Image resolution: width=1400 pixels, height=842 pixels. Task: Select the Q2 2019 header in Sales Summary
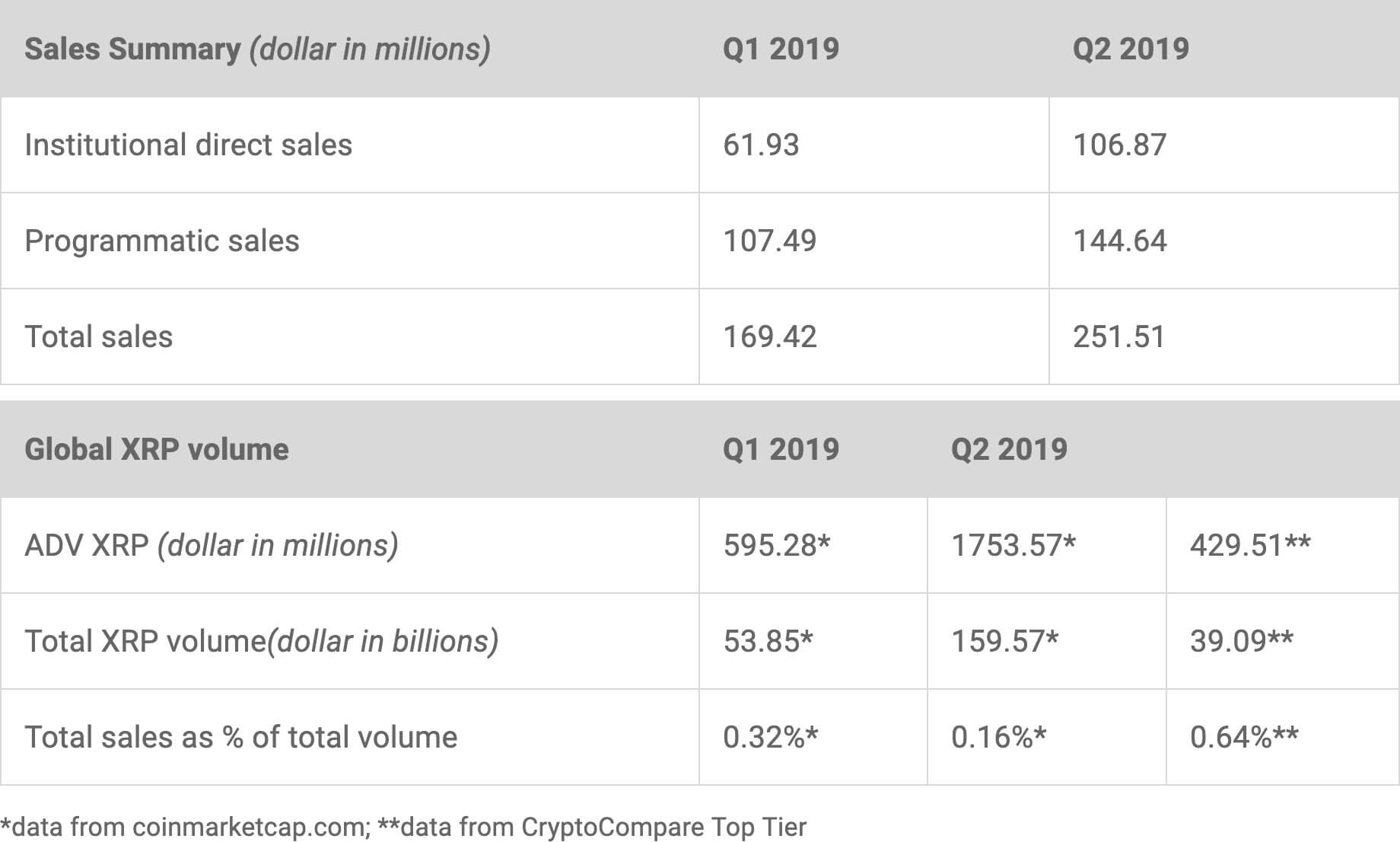(1131, 49)
